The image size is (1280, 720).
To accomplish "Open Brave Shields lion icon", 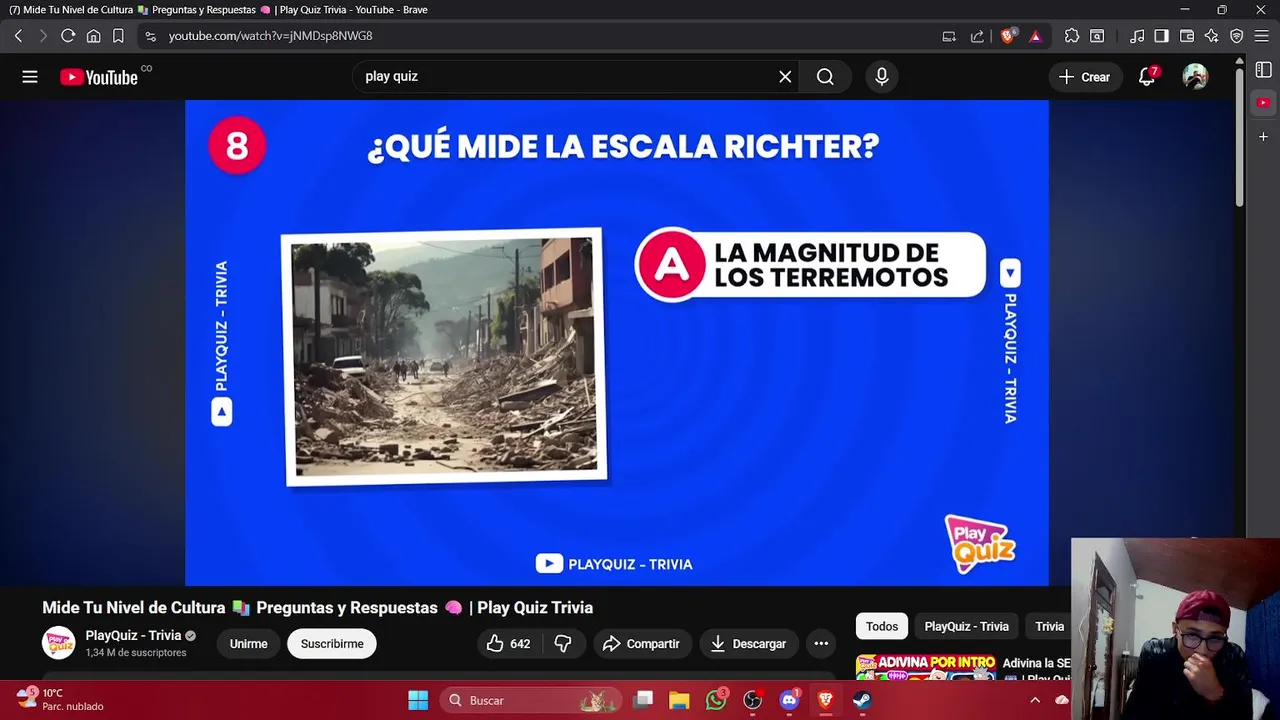I will [1008, 36].
